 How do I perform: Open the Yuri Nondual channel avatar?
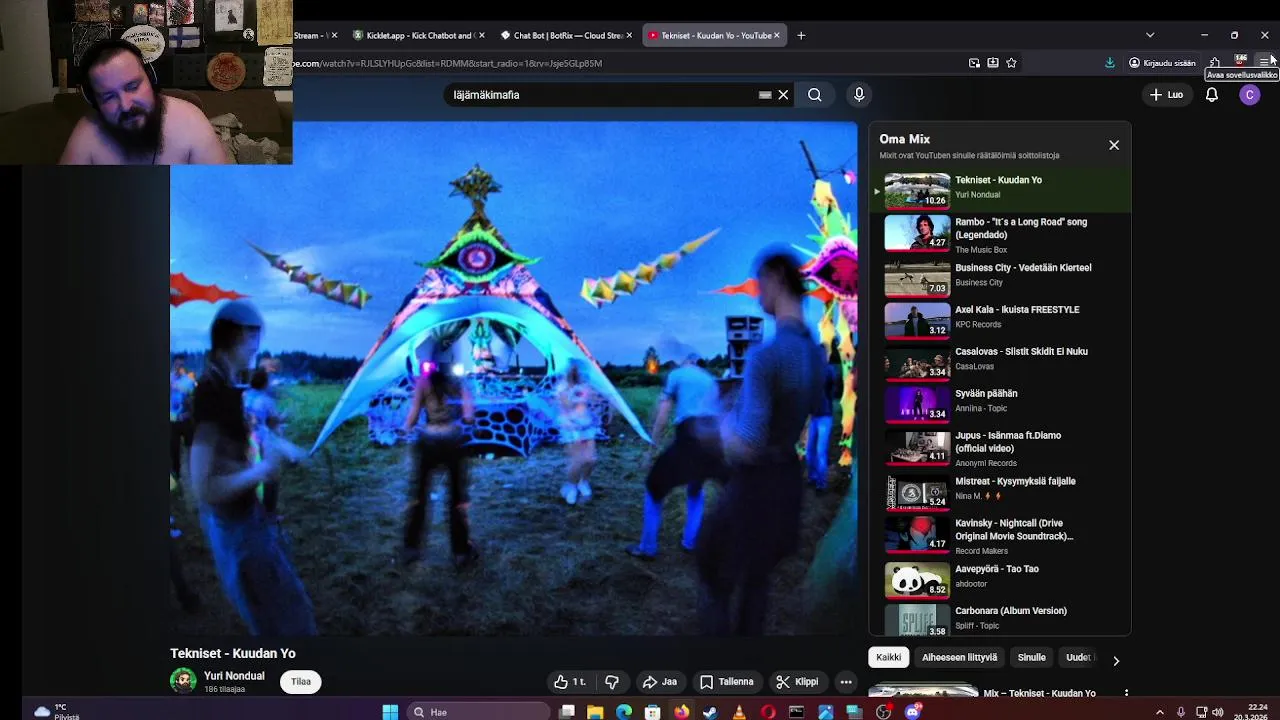point(183,681)
